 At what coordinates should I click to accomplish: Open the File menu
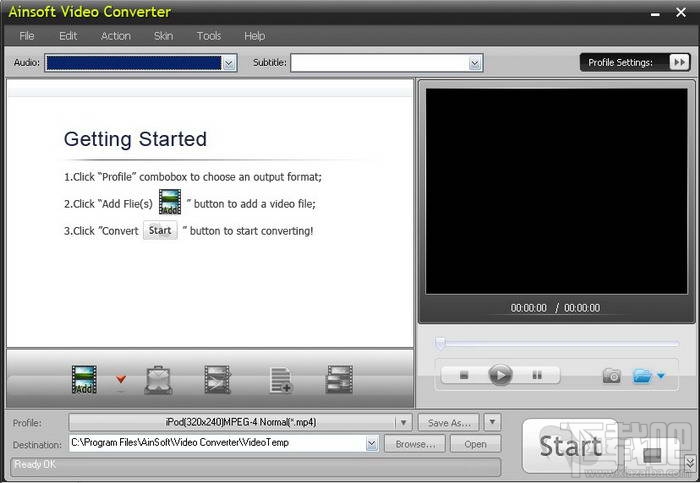[x=27, y=36]
